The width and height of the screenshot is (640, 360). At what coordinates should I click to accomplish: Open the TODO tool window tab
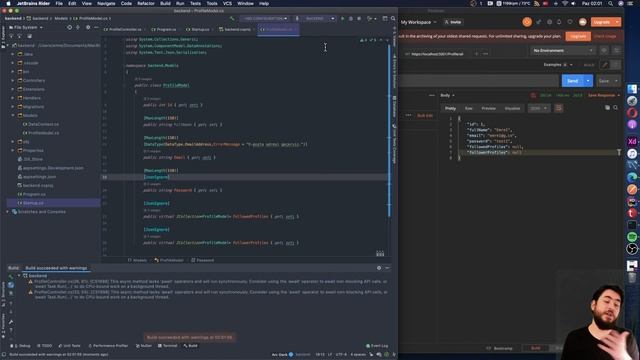(44, 346)
